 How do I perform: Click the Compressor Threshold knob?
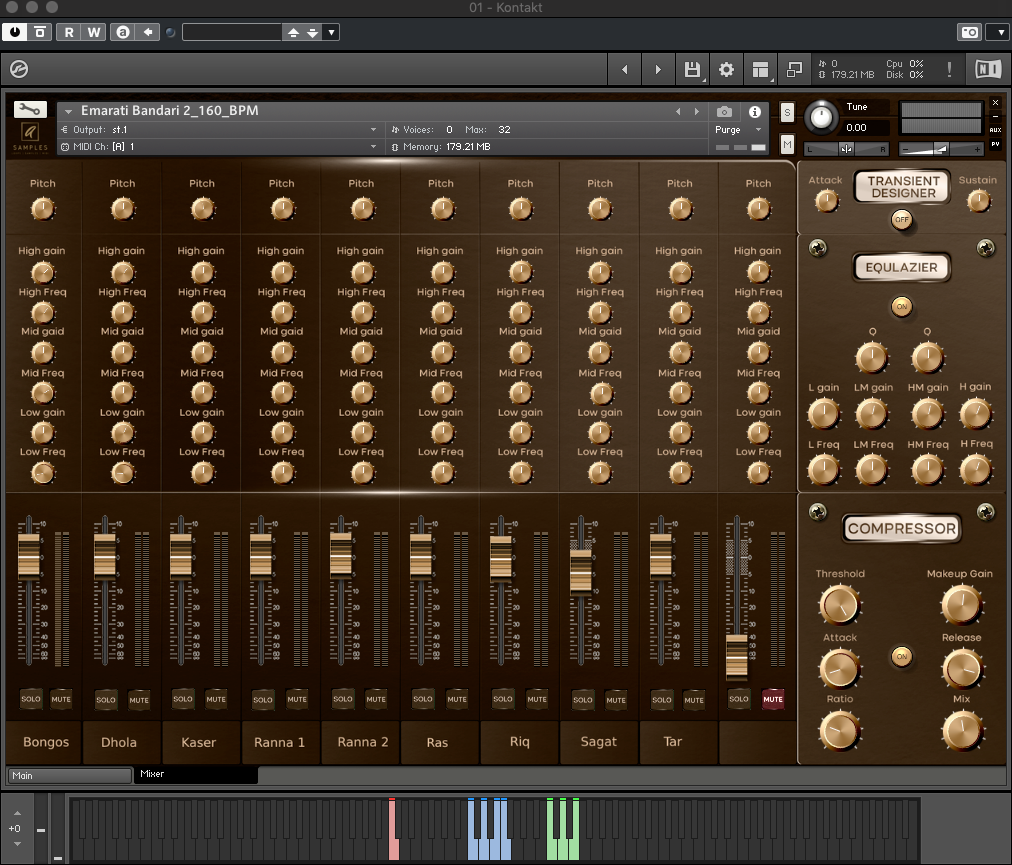839,604
